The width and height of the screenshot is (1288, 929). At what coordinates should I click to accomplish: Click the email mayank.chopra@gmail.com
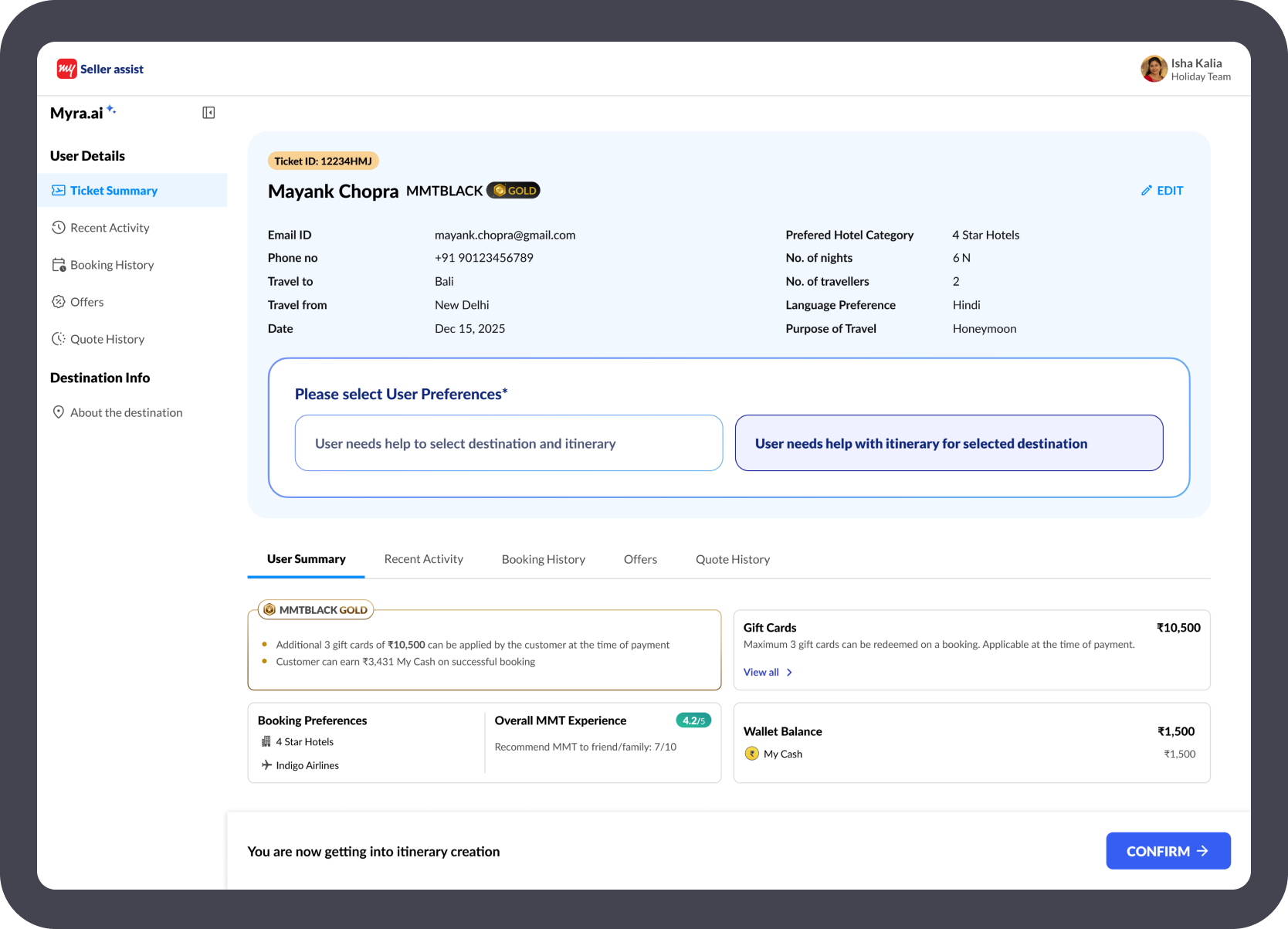tap(505, 235)
